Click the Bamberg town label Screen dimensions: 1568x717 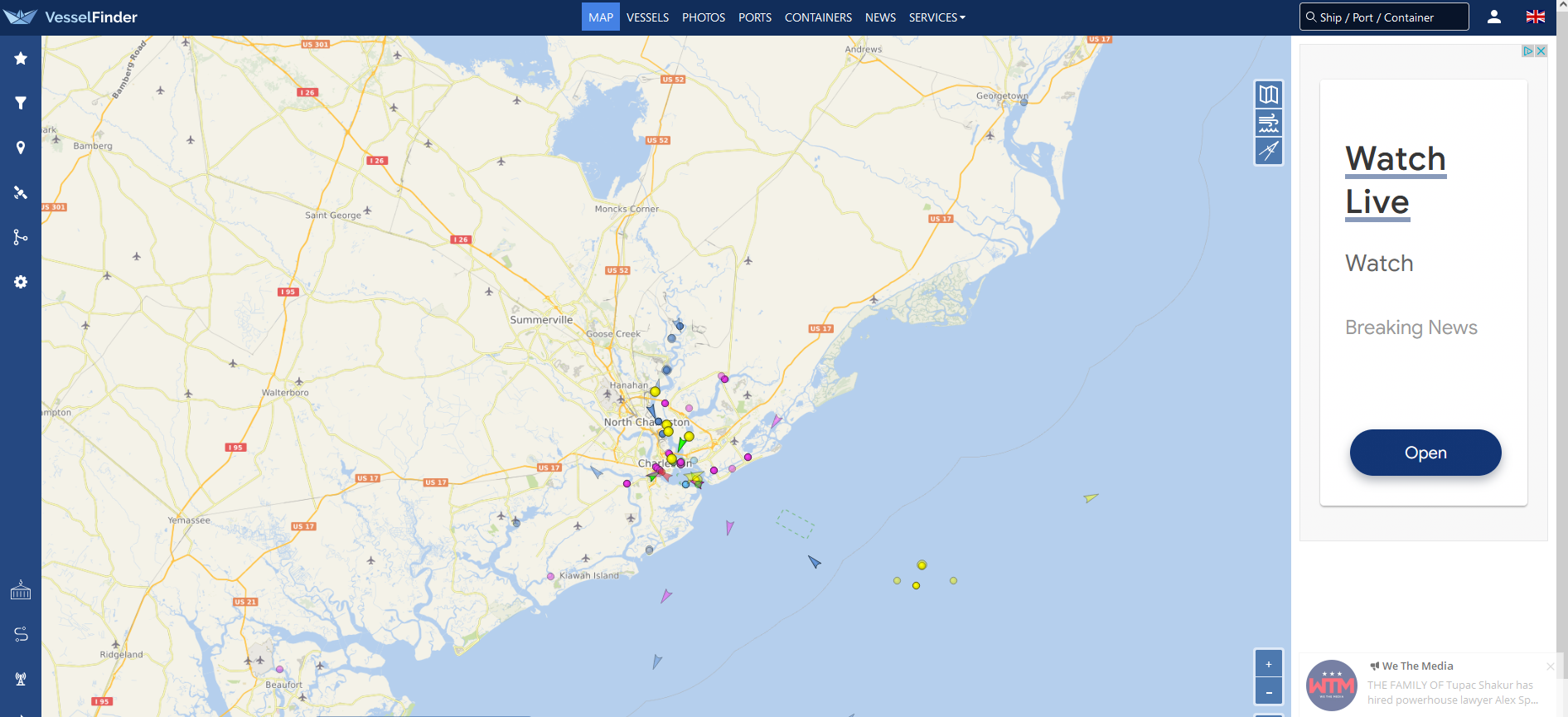coord(93,146)
